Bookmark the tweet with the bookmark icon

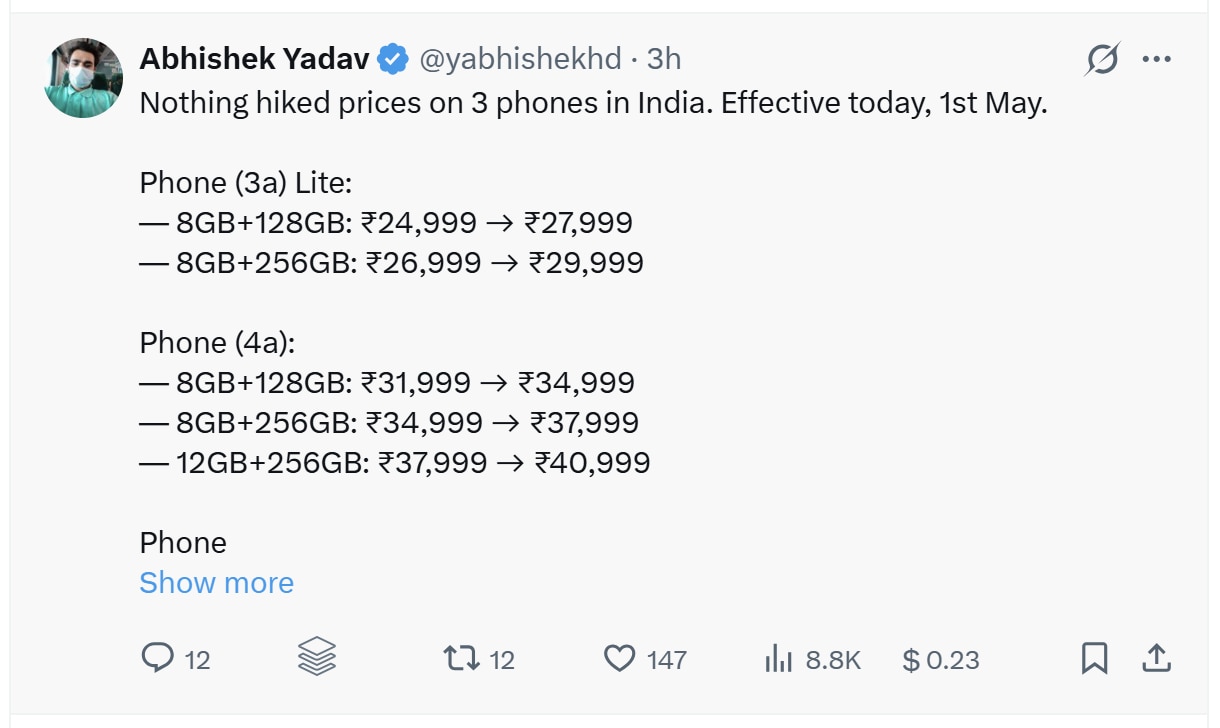coord(1095,658)
